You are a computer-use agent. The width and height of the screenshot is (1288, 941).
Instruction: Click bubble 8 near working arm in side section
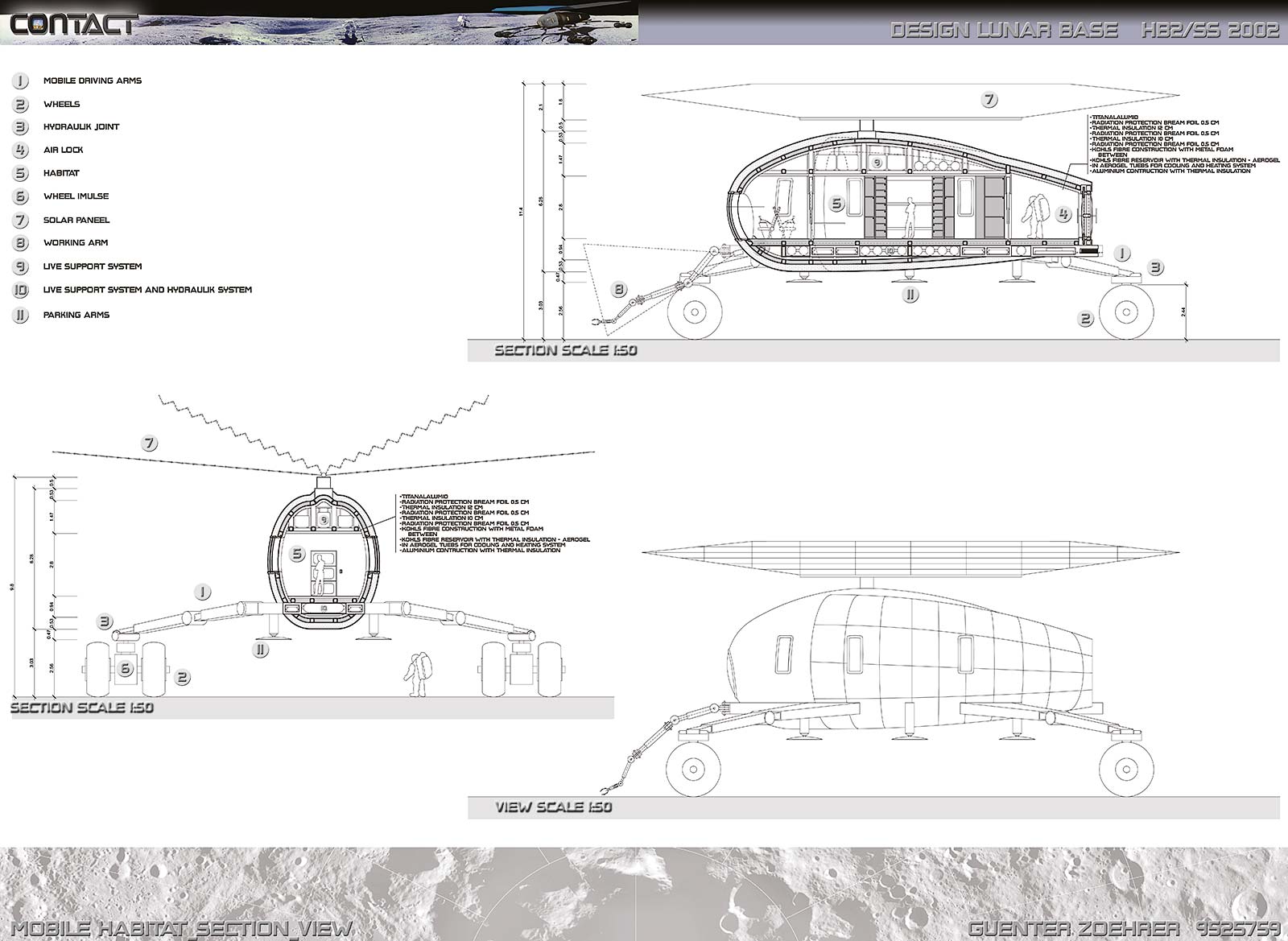pyautogui.click(x=618, y=290)
